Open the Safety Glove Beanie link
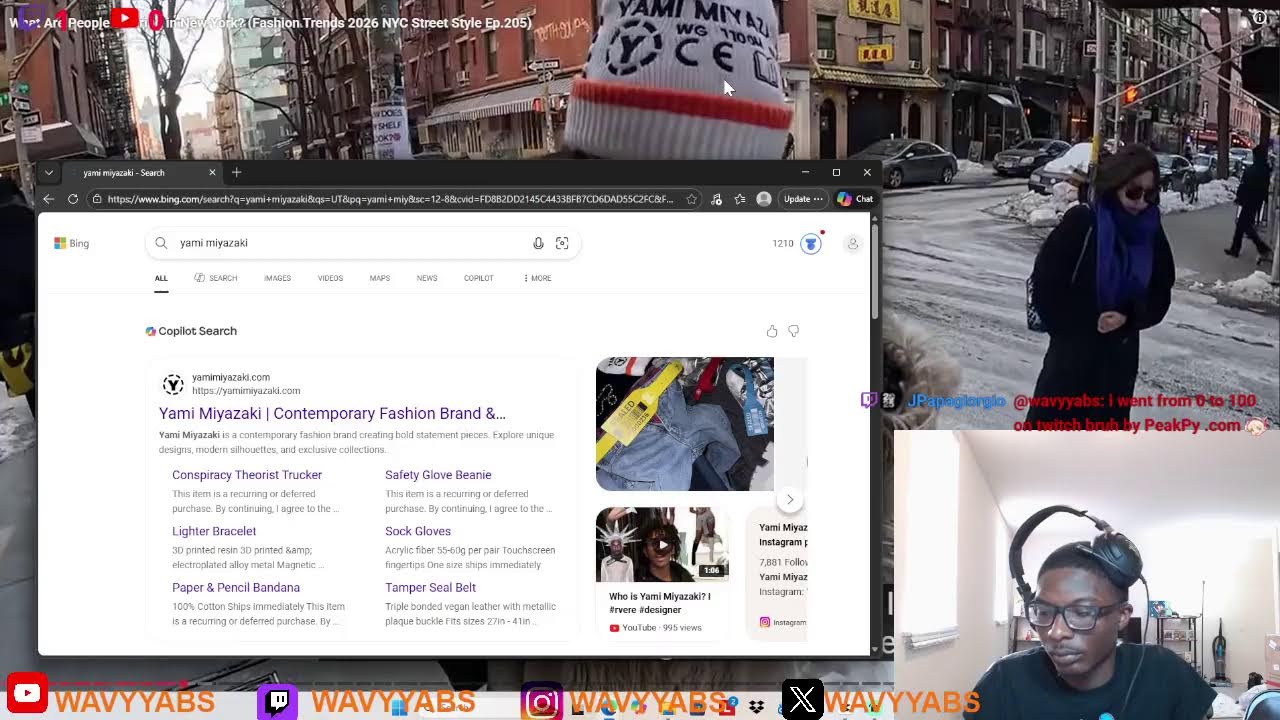The image size is (1280, 720). [x=438, y=475]
